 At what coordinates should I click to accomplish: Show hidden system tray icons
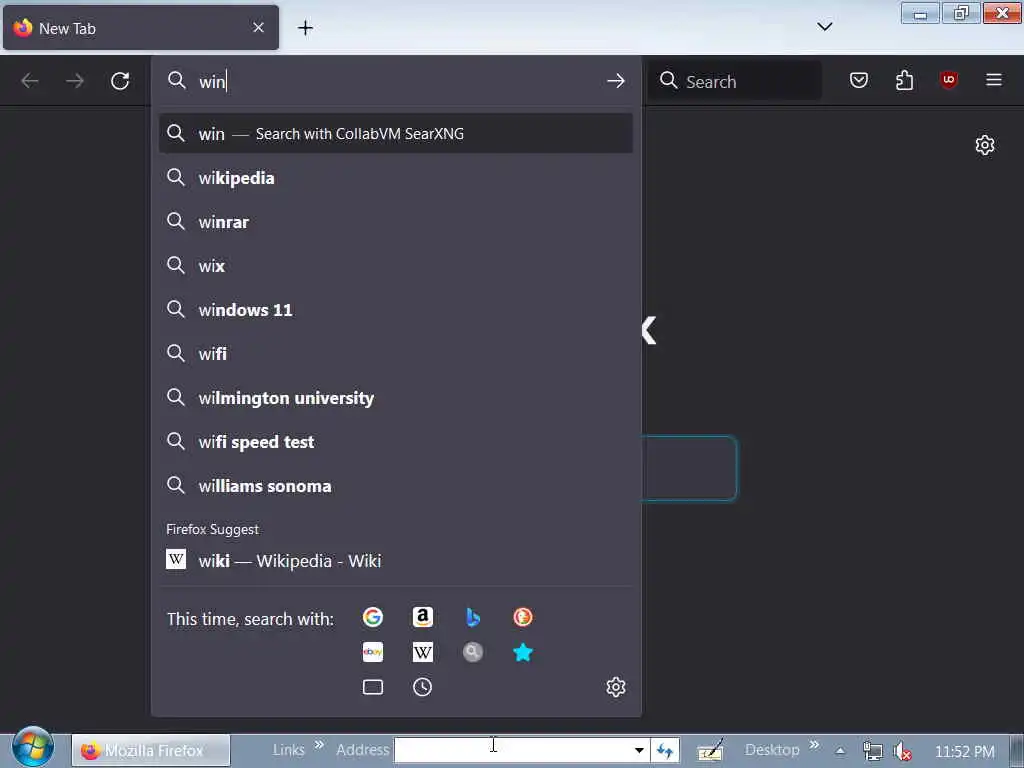[840, 751]
